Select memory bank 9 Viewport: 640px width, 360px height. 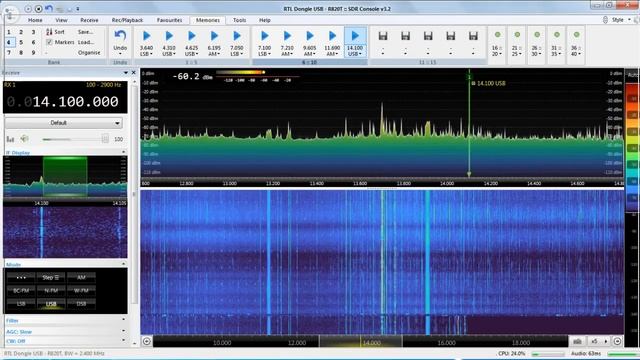click(x=33, y=52)
